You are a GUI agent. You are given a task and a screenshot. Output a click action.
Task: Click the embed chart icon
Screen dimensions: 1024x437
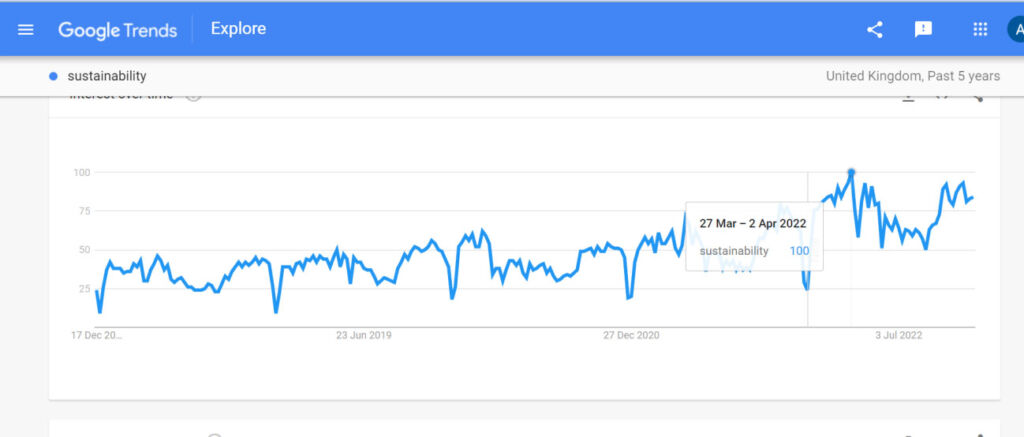(x=942, y=96)
